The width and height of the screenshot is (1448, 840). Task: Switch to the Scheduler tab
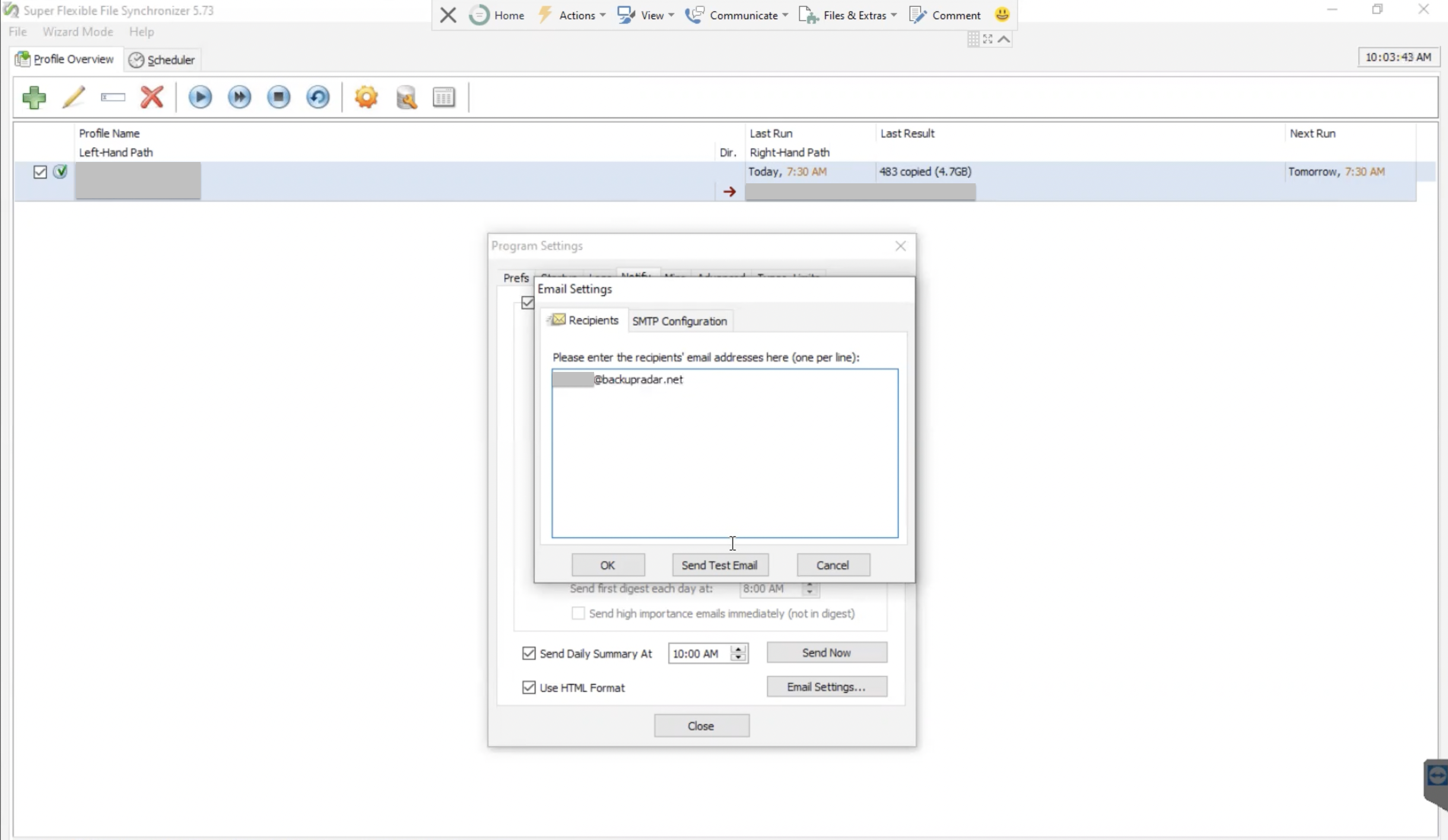click(162, 60)
